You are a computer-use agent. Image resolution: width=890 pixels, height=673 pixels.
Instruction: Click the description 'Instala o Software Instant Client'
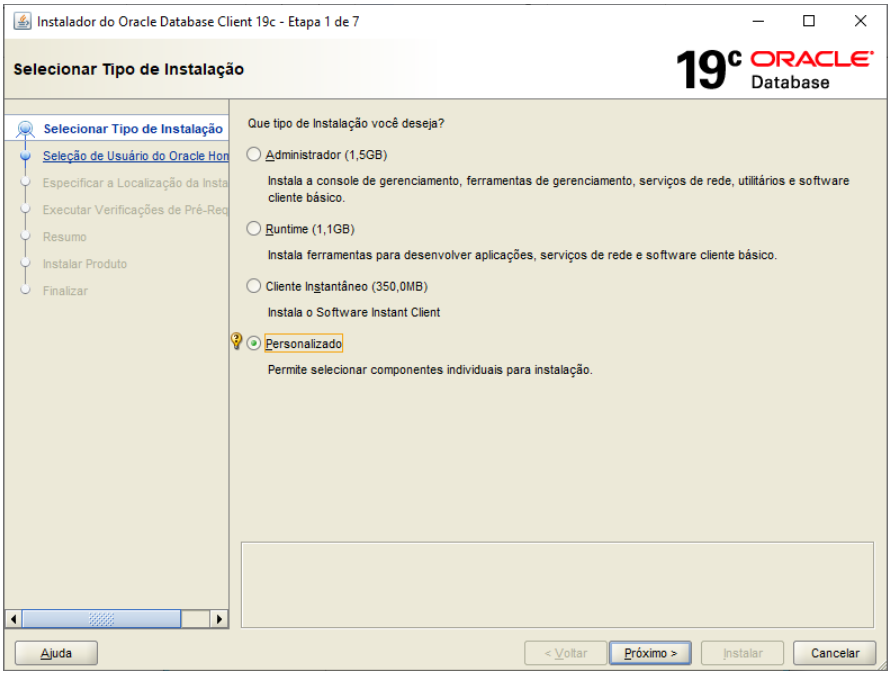click(x=354, y=312)
